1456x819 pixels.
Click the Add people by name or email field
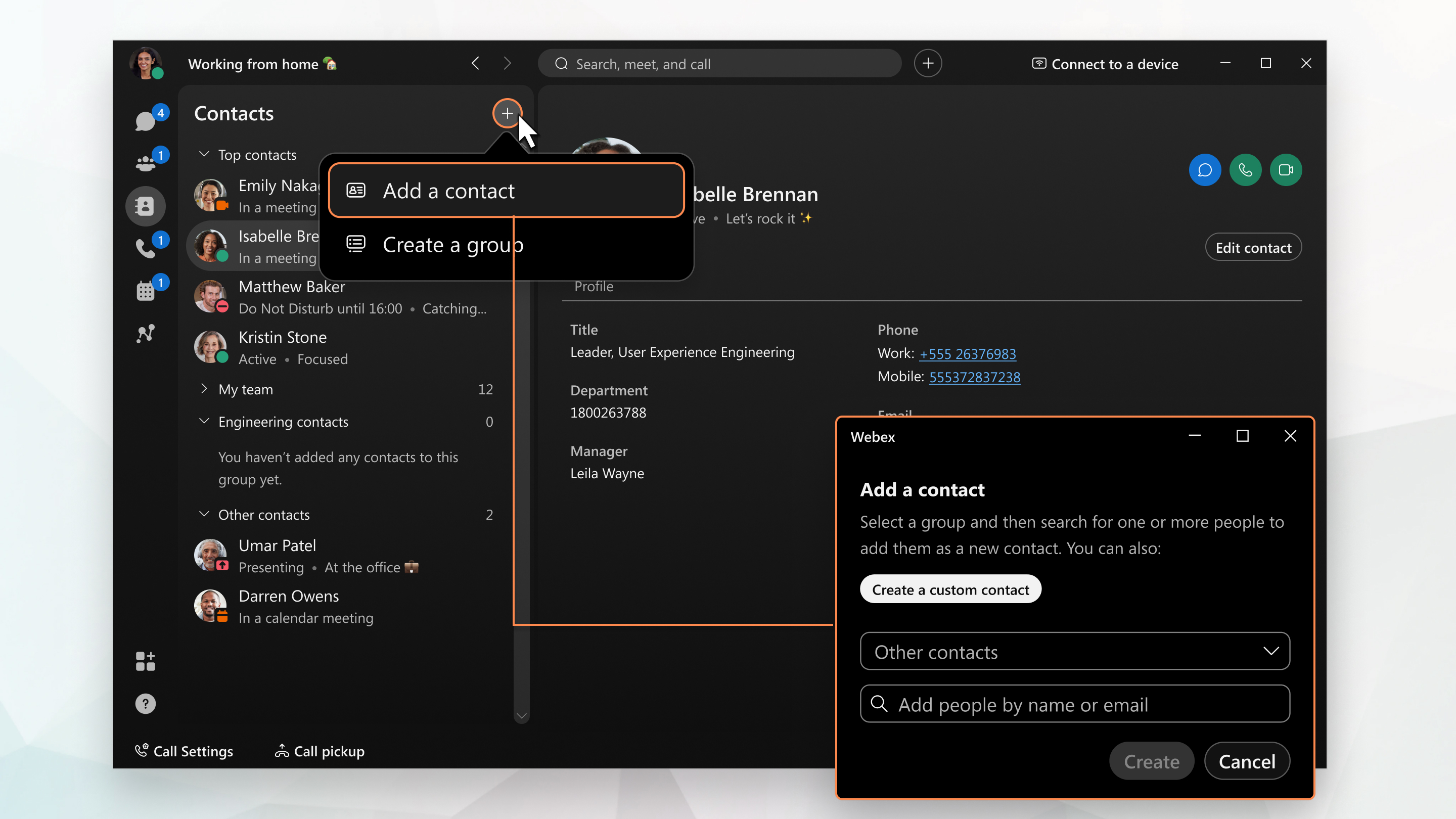coord(1075,705)
